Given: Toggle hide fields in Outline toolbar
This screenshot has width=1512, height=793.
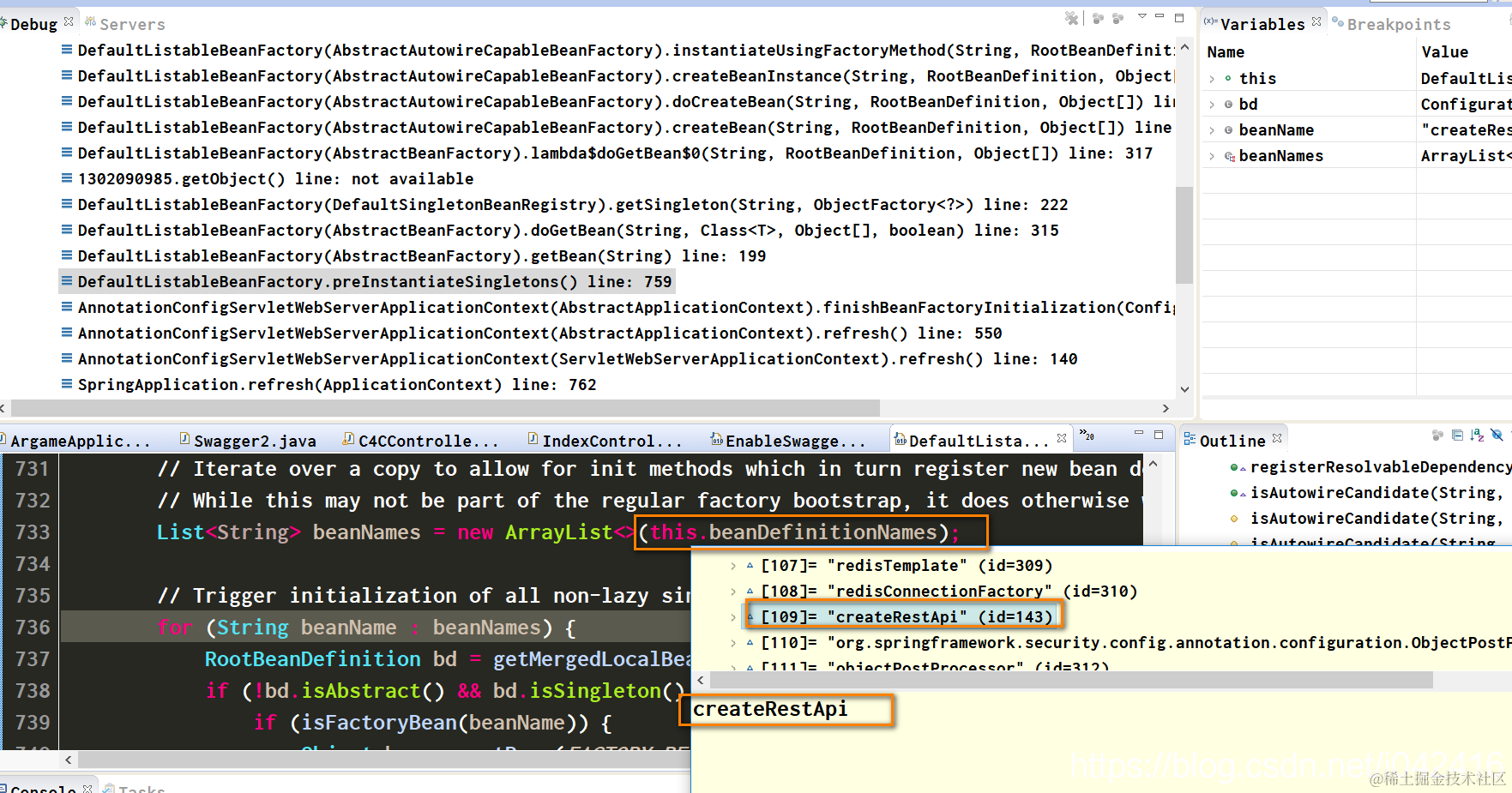Looking at the screenshot, I should pos(1497,436).
